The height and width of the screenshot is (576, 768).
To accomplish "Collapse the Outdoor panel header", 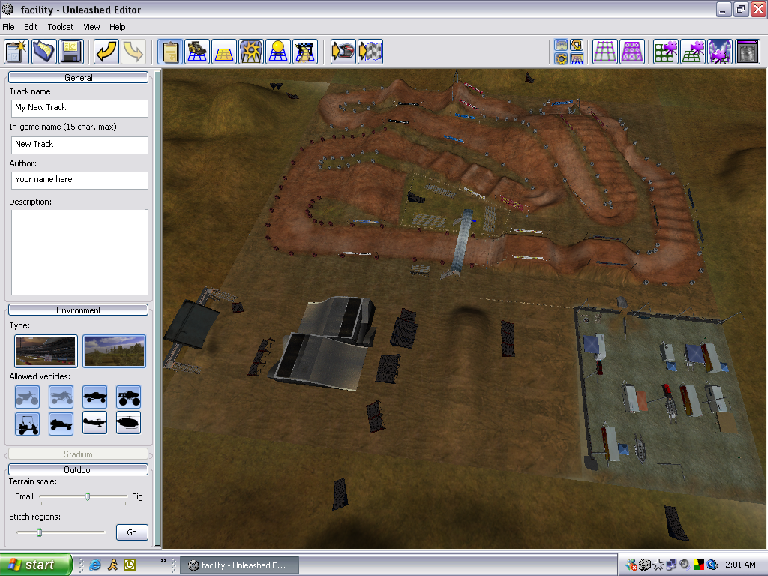I will tap(78, 469).
